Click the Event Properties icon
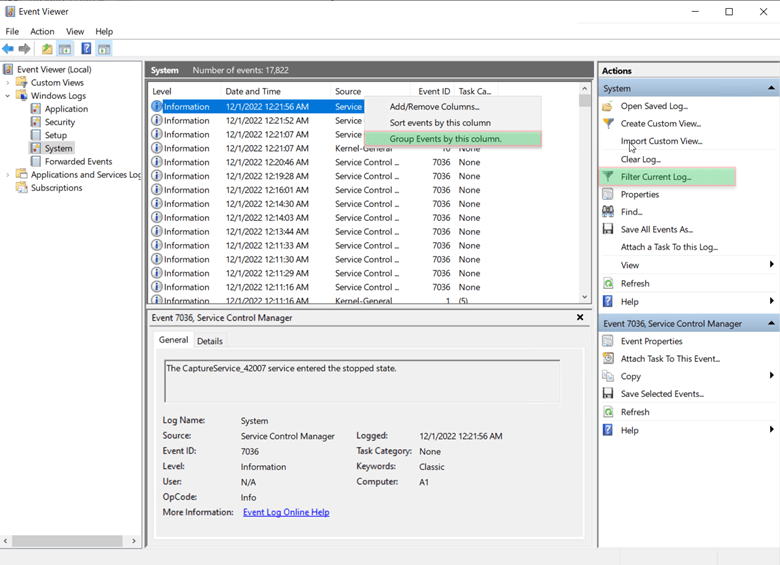 pyautogui.click(x=607, y=341)
